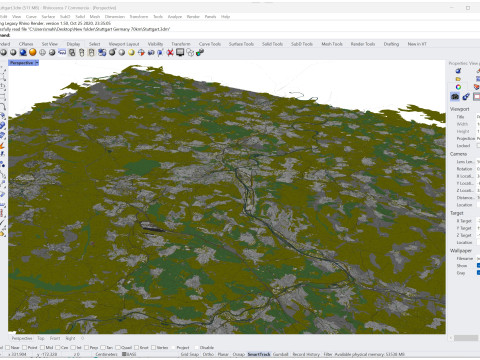Open the folder icon in Properties panel
The width and height of the screenshot is (480, 360).
458,79
